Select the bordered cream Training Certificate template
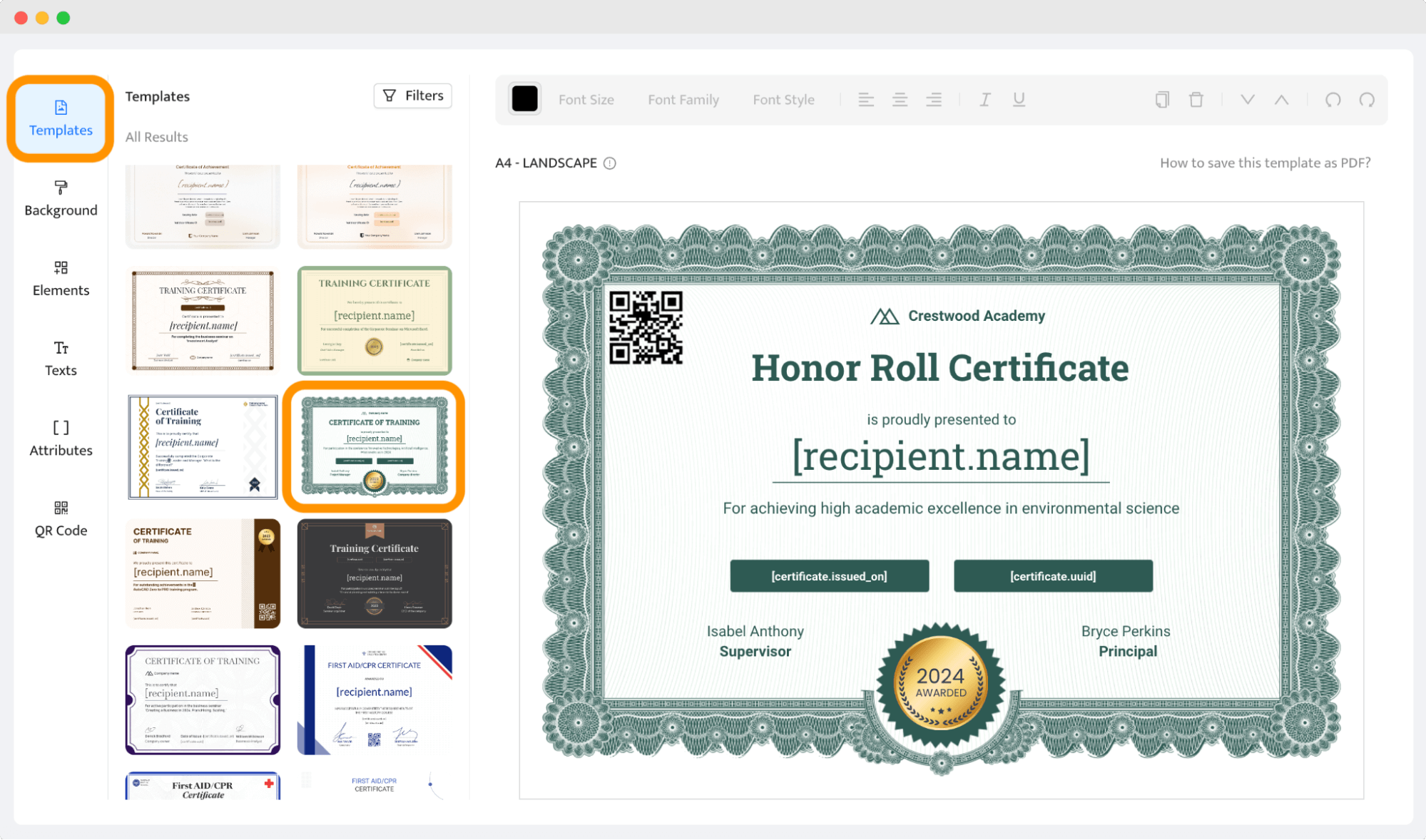Image resolution: width=1426 pixels, height=840 pixels. 203,320
